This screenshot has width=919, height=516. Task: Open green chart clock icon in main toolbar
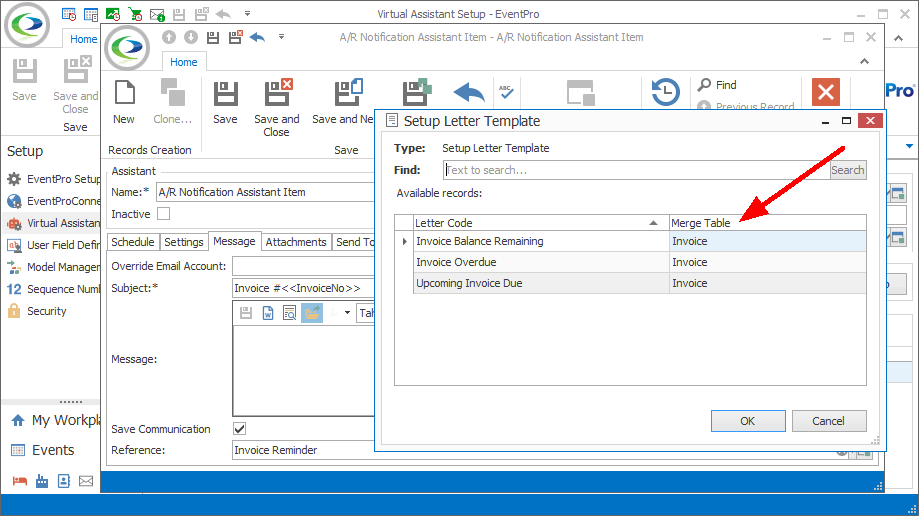click(x=113, y=14)
